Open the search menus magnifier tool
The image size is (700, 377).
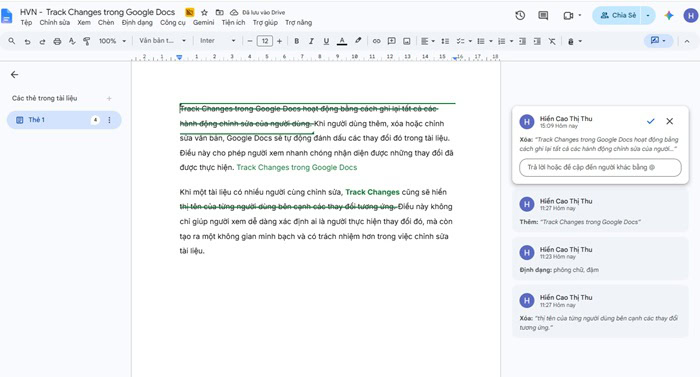tap(12, 41)
